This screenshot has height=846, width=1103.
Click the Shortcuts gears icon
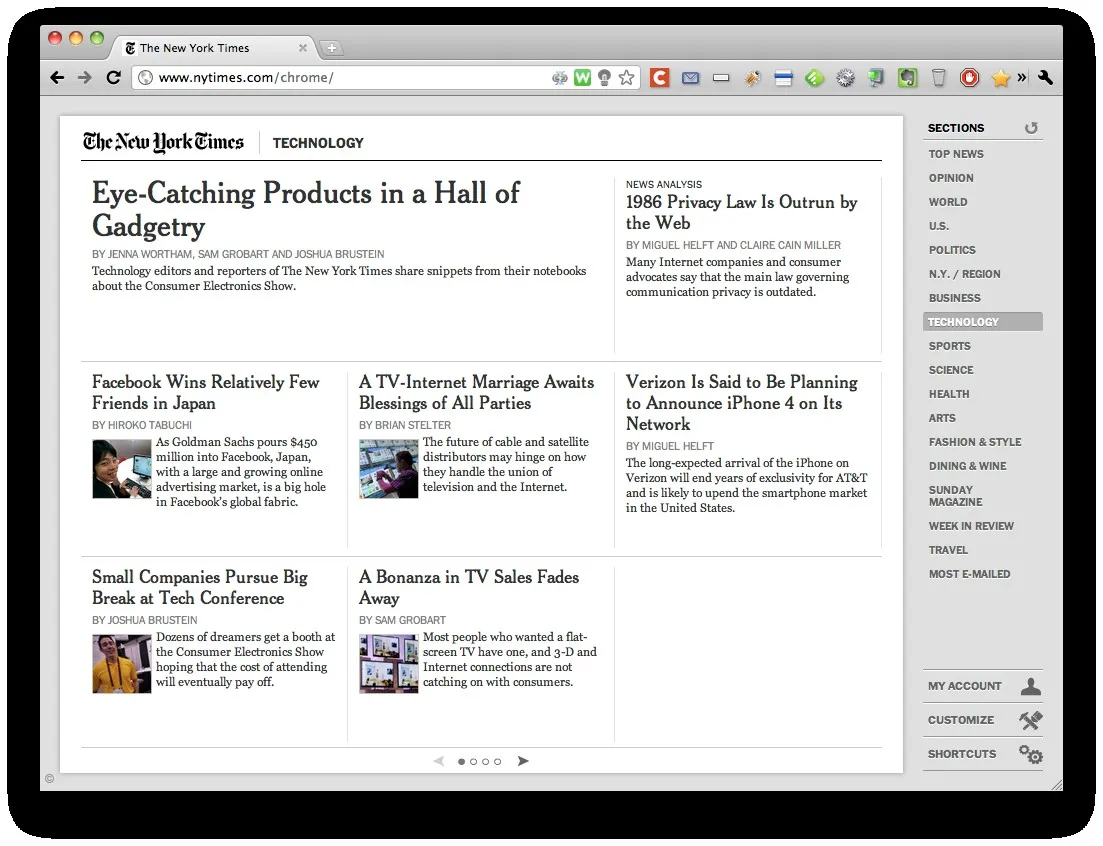click(x=1031, y=754)
